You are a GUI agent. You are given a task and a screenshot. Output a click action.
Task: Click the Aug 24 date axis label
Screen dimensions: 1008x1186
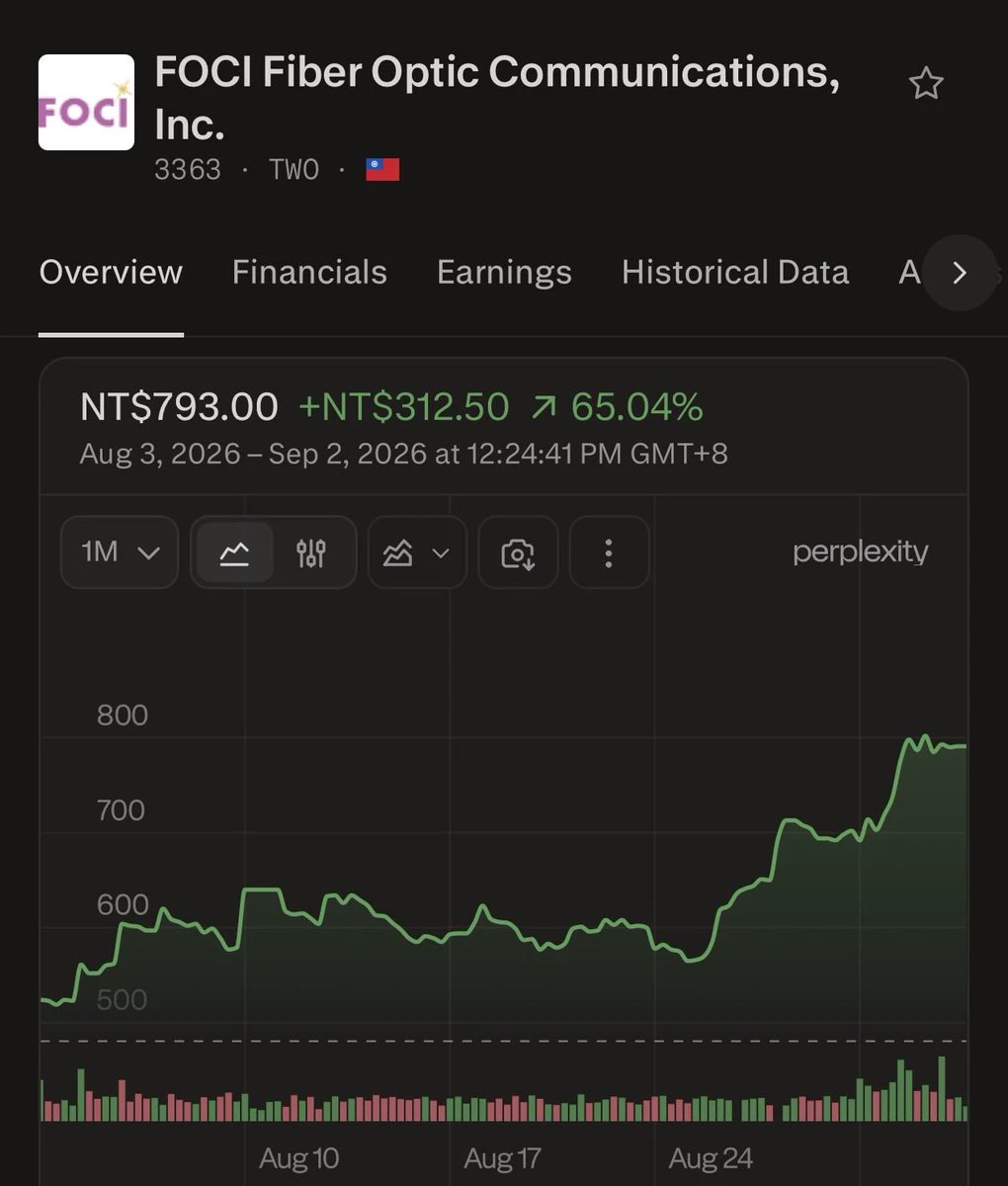(x=711, y=1158)
